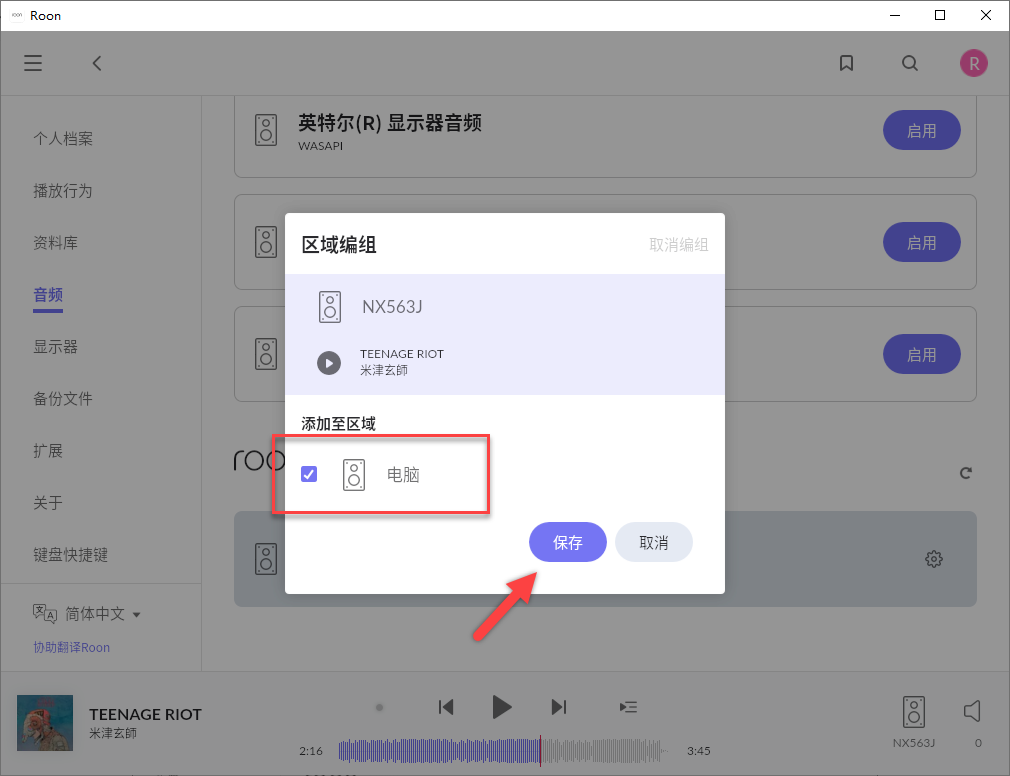Open the 资料库 settings tab

tap(55, 243)
